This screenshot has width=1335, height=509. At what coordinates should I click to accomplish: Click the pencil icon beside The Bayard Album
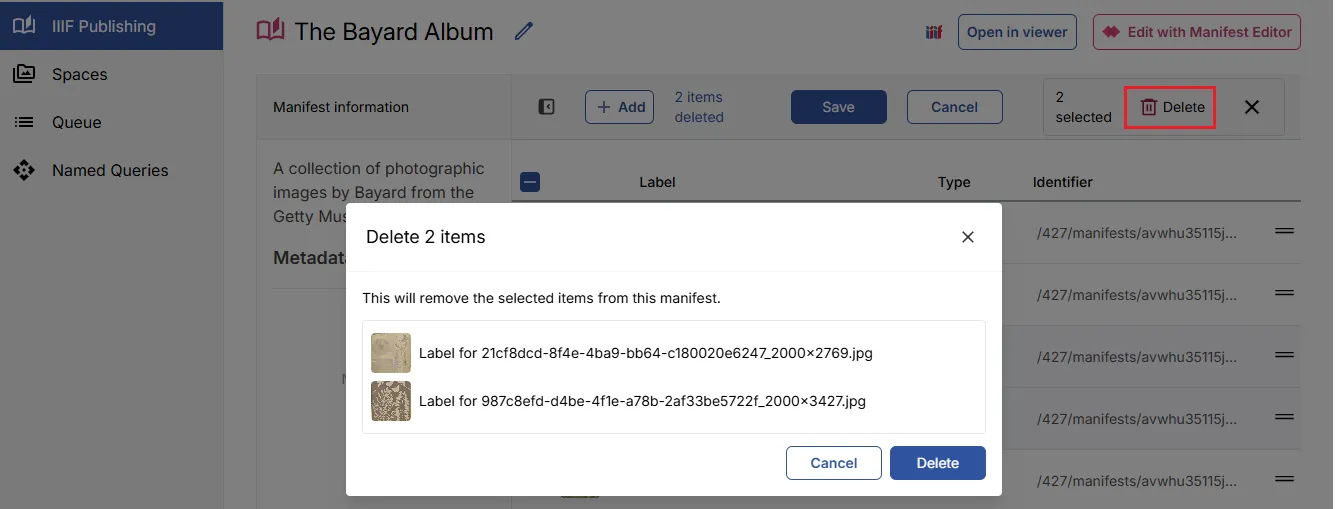(x=524, y=31)
